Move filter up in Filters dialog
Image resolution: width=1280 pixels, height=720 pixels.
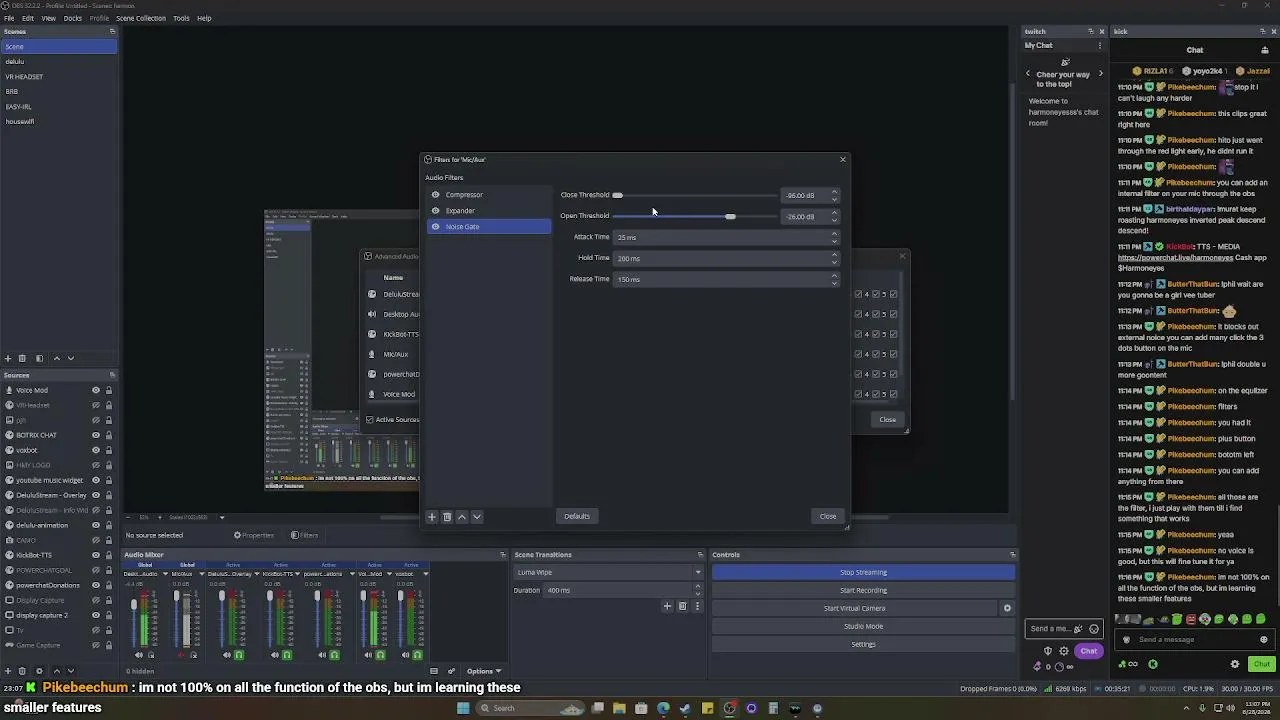click(x=462, y=517)
